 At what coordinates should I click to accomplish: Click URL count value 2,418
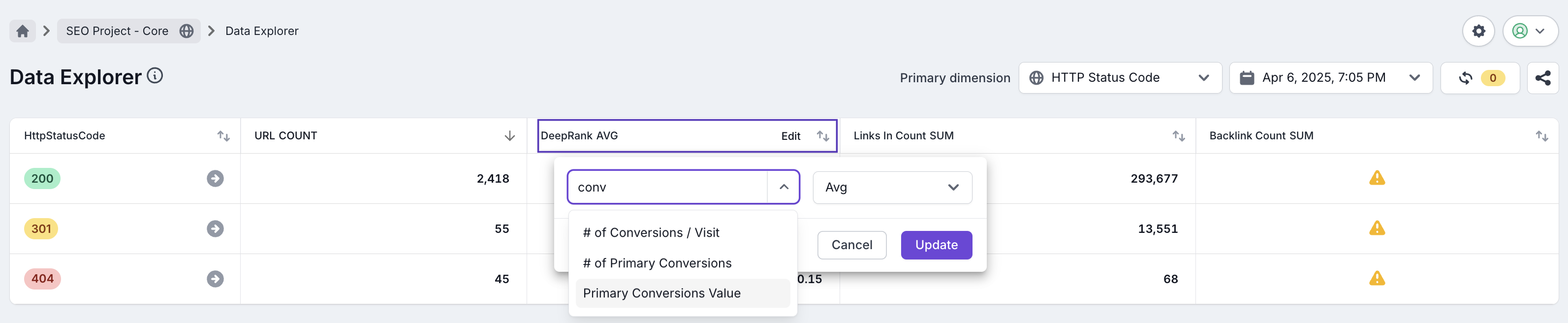coord(493,179)
